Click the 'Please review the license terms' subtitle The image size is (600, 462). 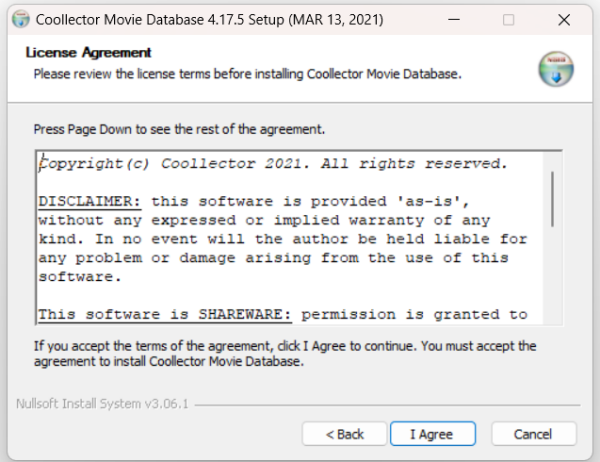click(x=247, y=74)
